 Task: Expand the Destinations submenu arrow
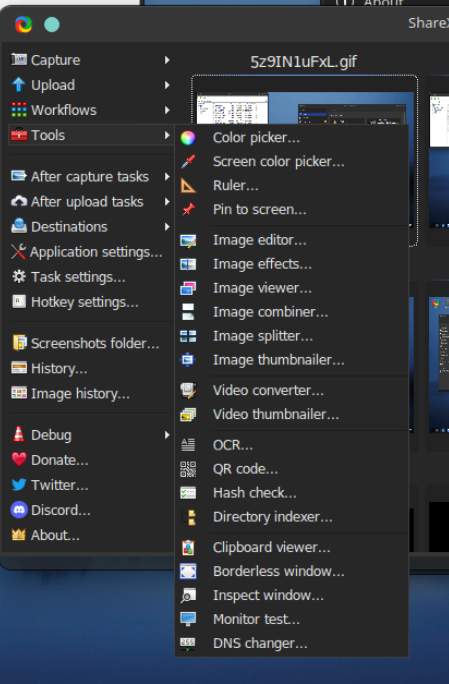pyautogui.click(x=167, y=227)
